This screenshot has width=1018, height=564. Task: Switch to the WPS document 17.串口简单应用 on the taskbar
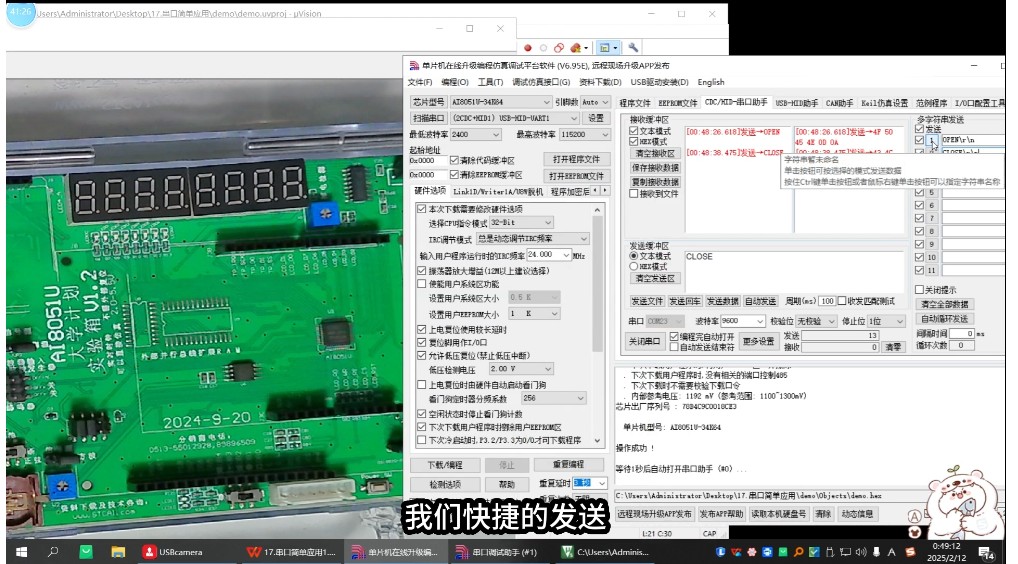(292, 552)
